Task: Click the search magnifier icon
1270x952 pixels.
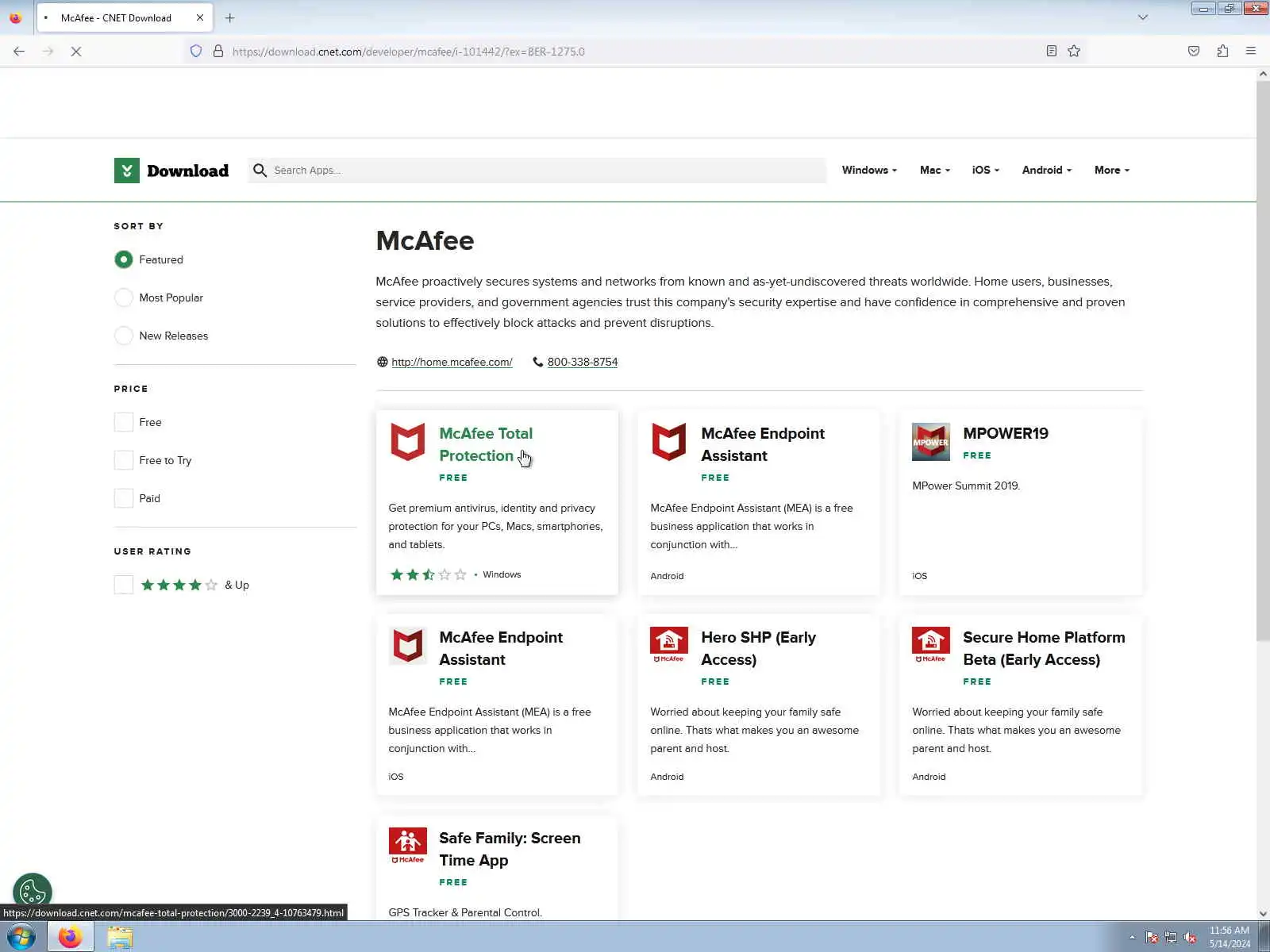Action: coord(260,171)
